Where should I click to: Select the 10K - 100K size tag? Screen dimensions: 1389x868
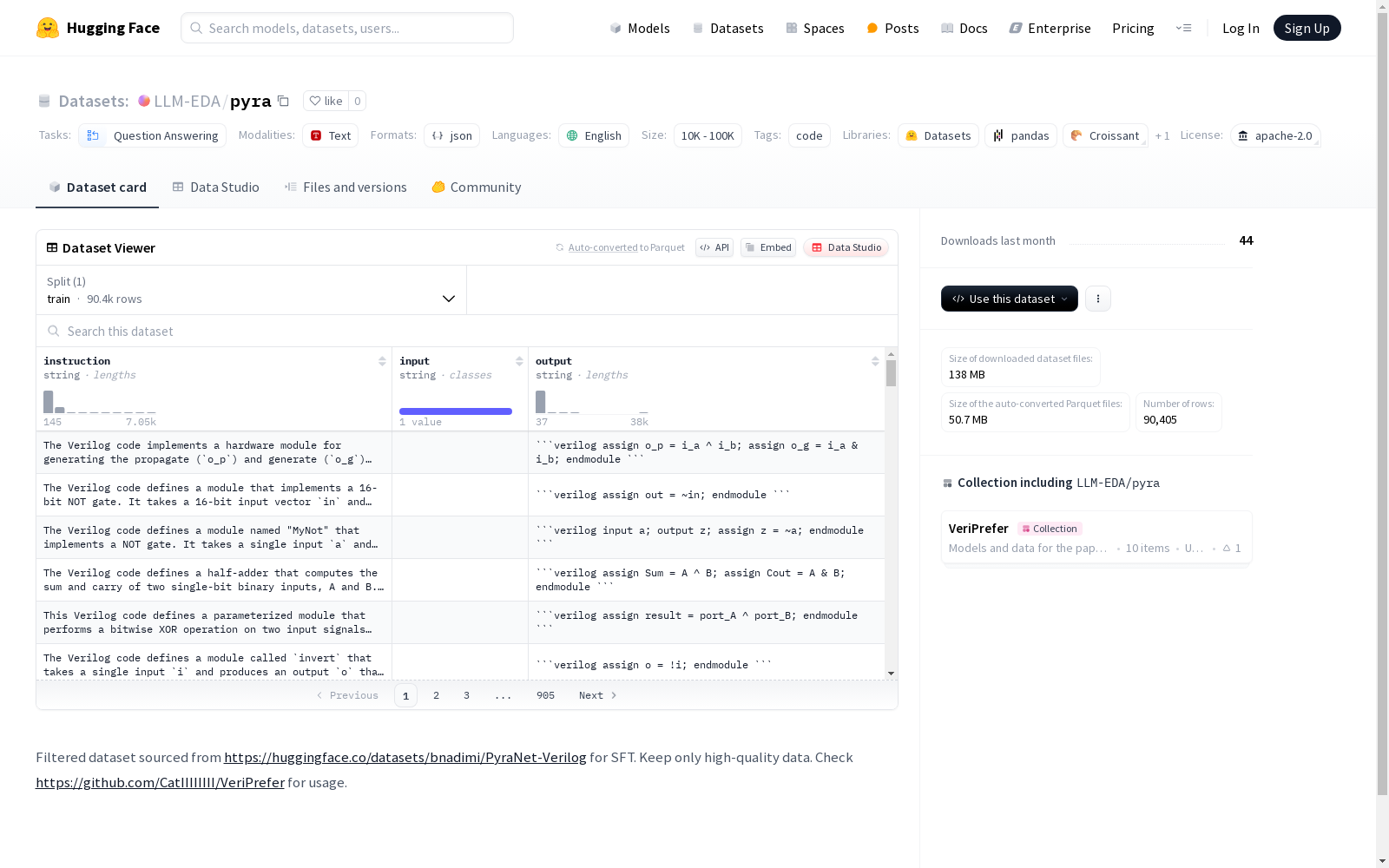(x=708, y=135)
